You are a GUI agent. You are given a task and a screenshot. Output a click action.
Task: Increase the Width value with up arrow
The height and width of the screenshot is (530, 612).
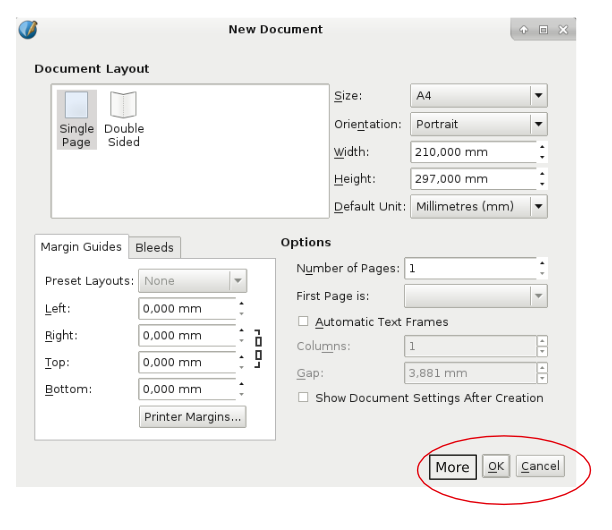click(542, 147)
